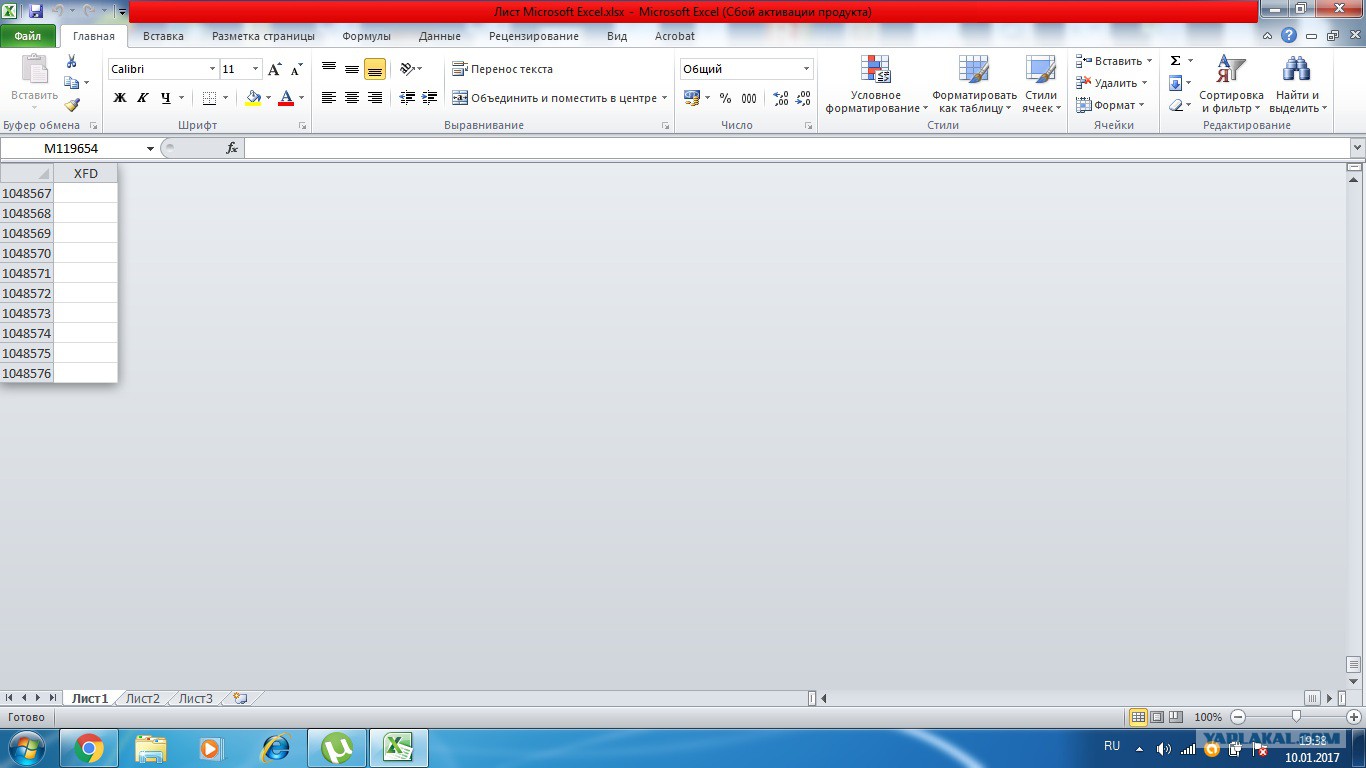Screen dimensions: 1366x768
Task: Toggle center text alignment
Action: [x=352, y=98]
